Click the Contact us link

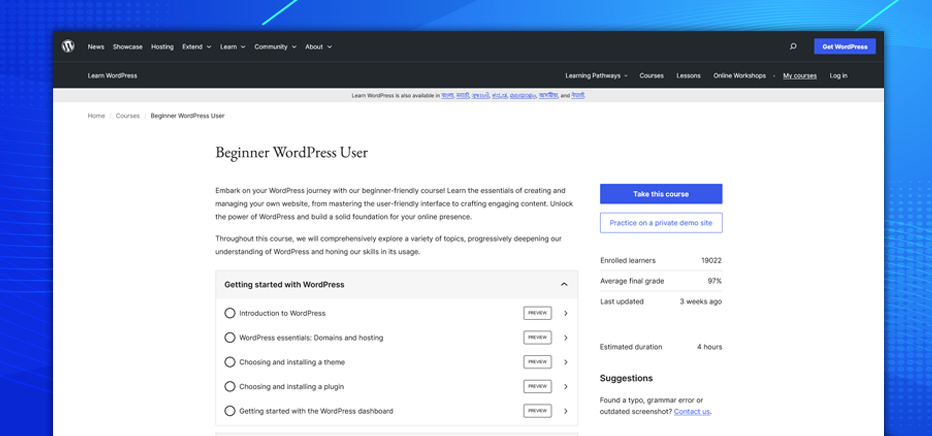pos(692,411)
